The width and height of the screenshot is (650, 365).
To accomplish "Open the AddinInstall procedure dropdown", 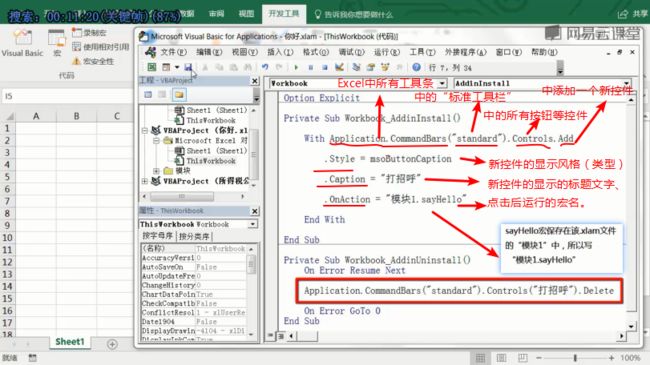I will pos(627,83).
